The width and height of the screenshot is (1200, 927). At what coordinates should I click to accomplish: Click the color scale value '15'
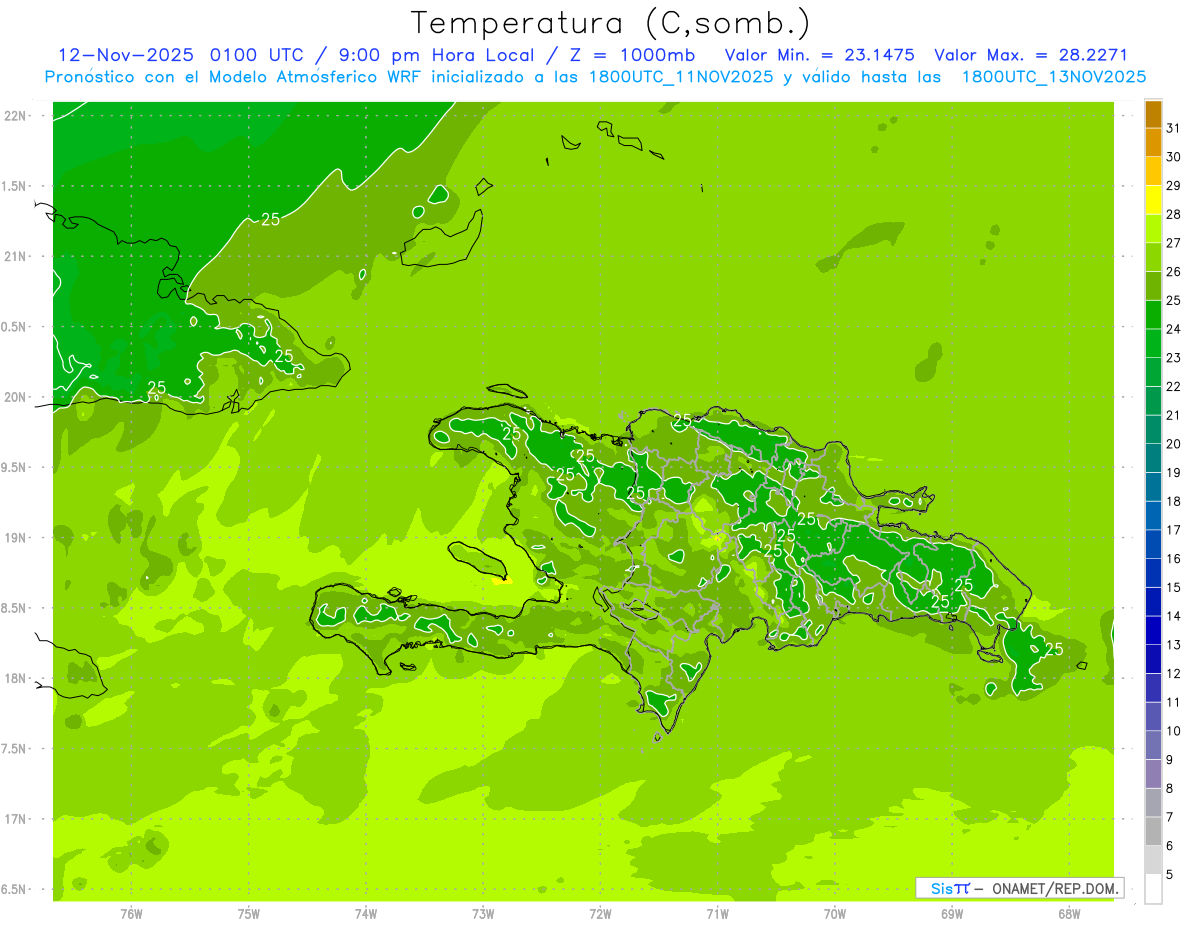pyautogui.click(x=1173, y=587)
